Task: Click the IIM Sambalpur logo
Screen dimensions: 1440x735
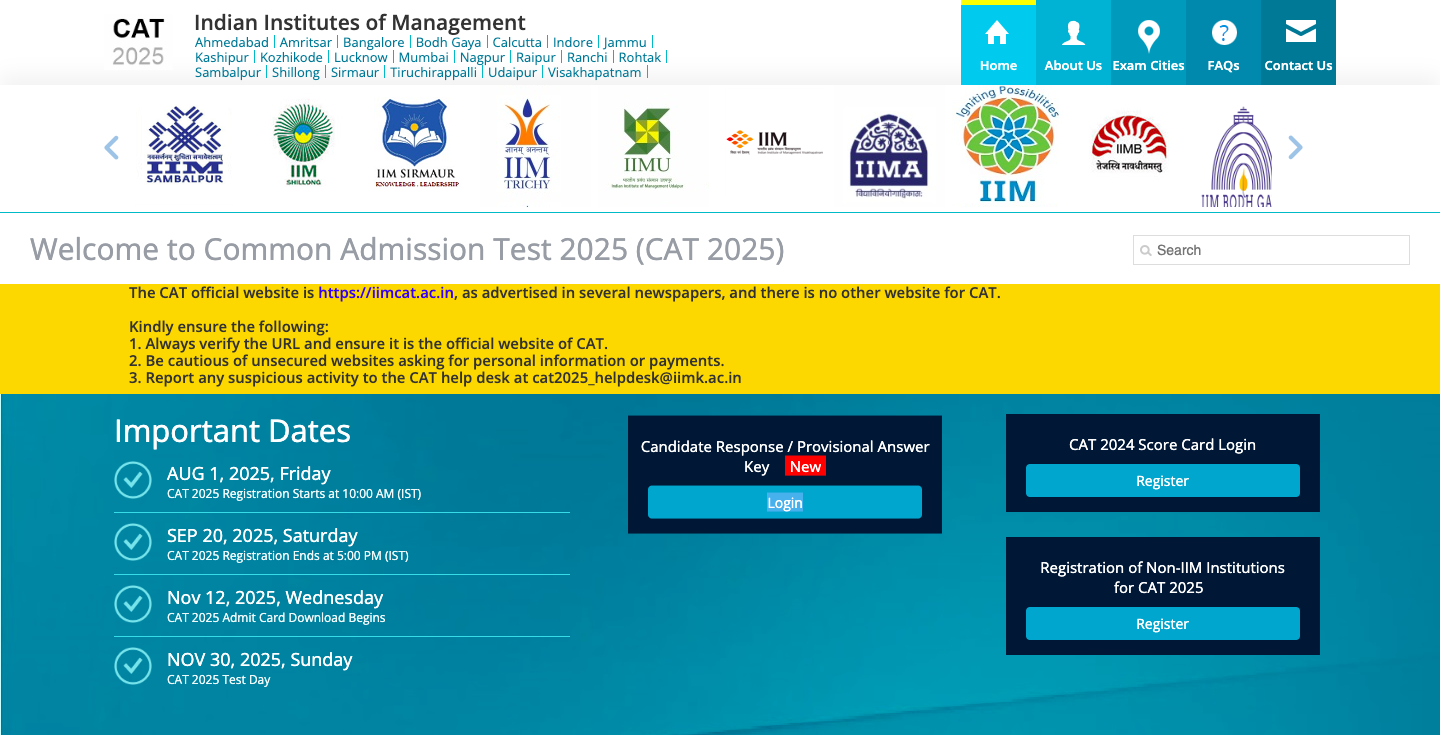Action: tap(185, 146)
